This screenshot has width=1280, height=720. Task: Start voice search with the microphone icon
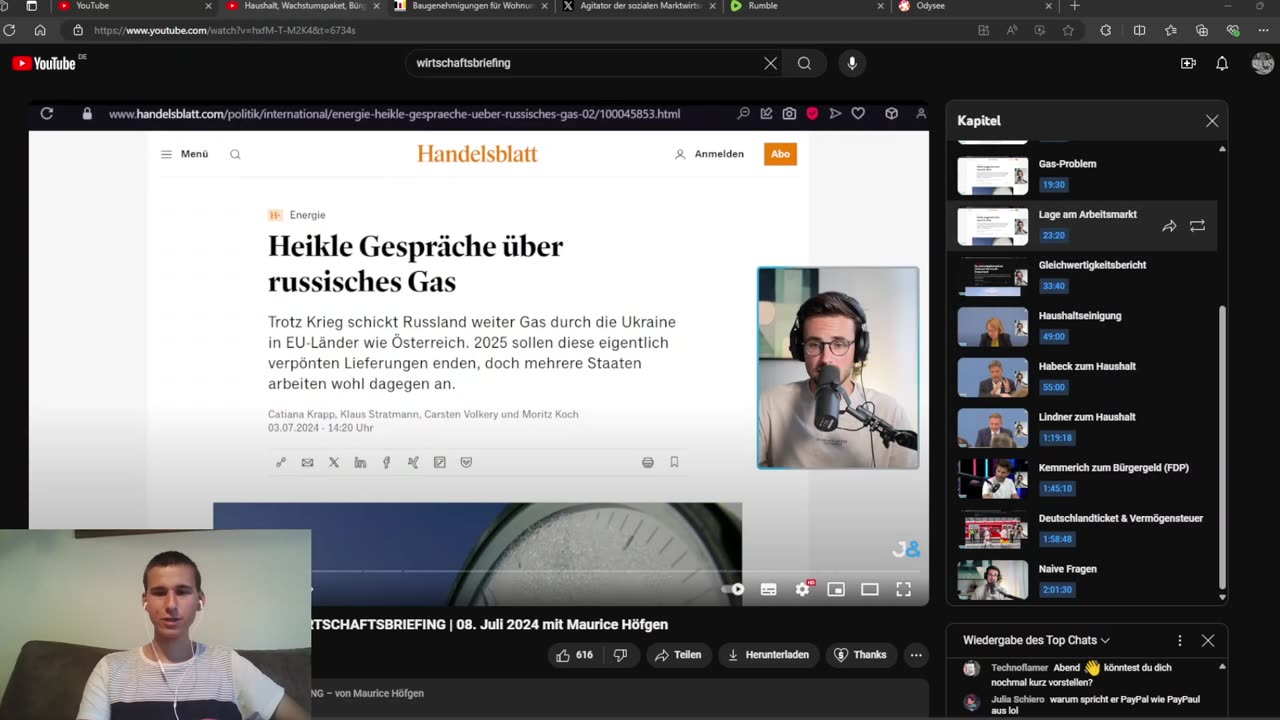point(852,63)
